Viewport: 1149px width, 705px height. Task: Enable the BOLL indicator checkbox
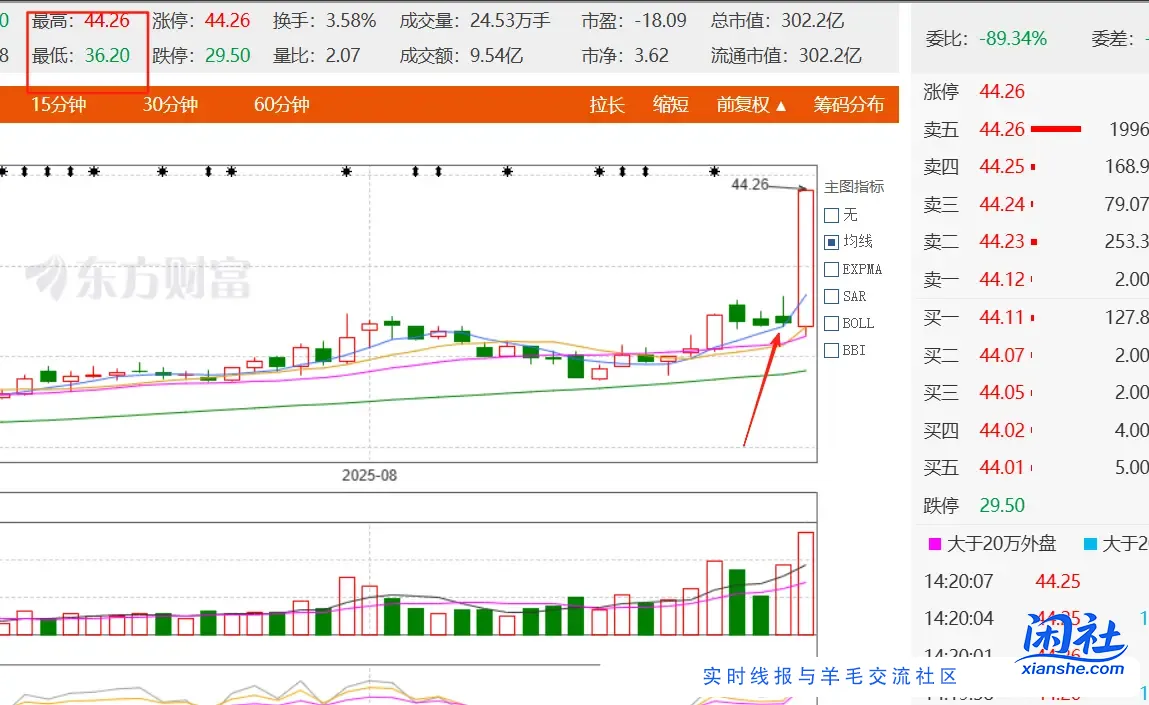pyautogui.click(x=831, y=323)
